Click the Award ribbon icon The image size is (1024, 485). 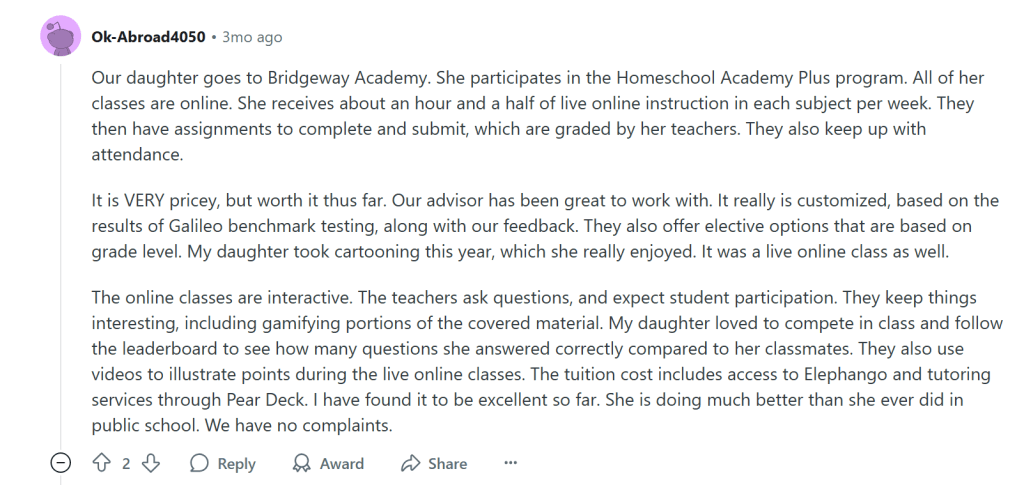[301, 463]
